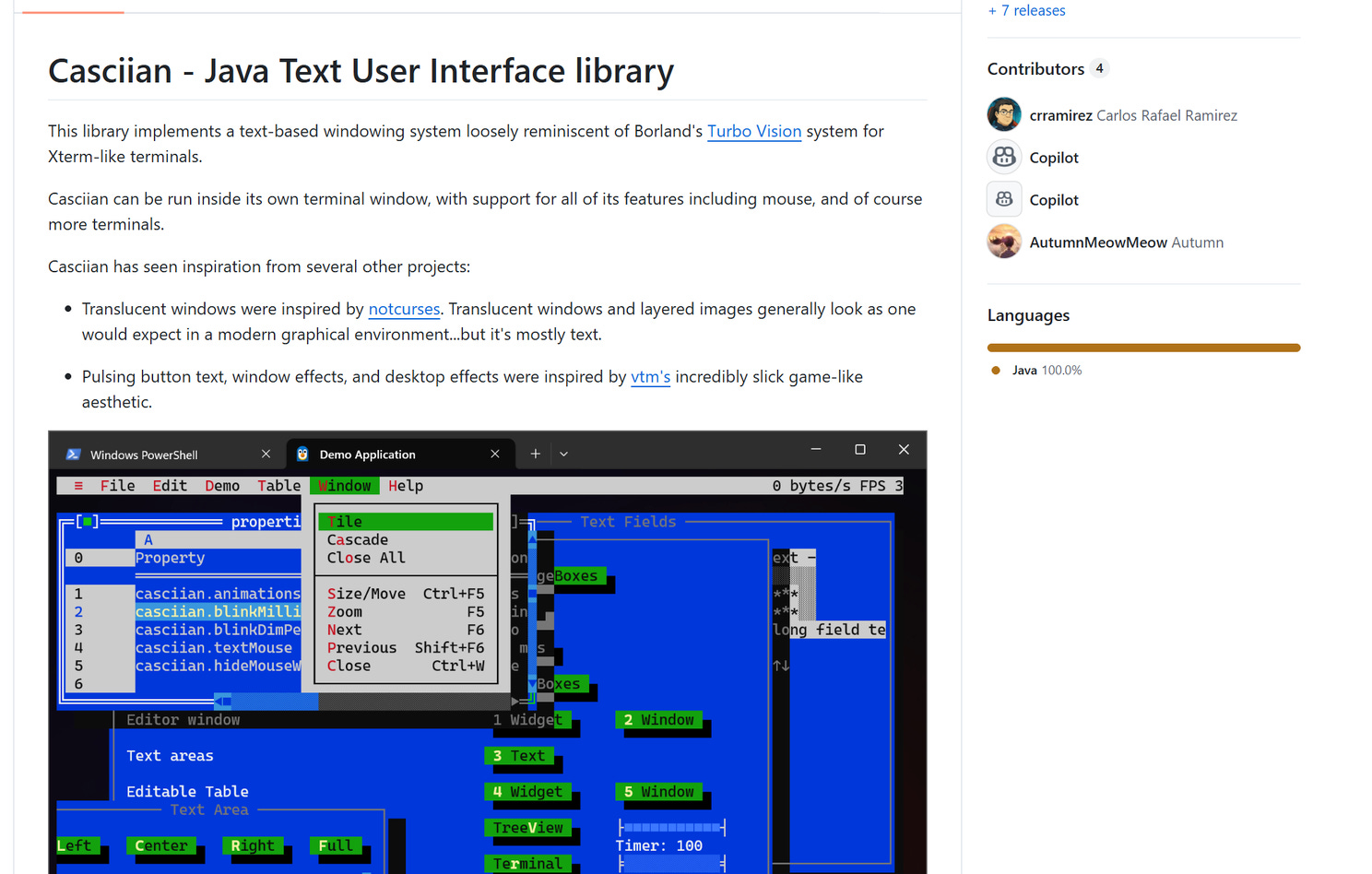This screenshot has height=874, width=1372.
Task: Click the highlighted Window menu
Action: [344, 486]
